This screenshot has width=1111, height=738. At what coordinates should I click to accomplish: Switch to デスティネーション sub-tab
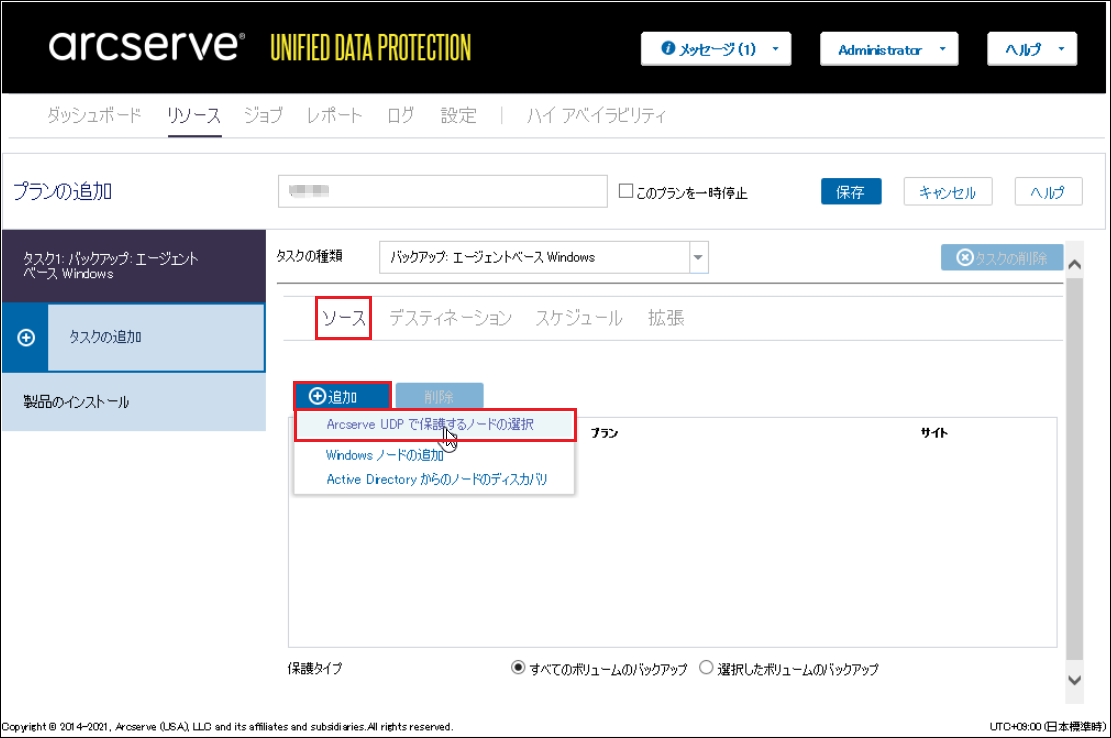pos(451,318)
